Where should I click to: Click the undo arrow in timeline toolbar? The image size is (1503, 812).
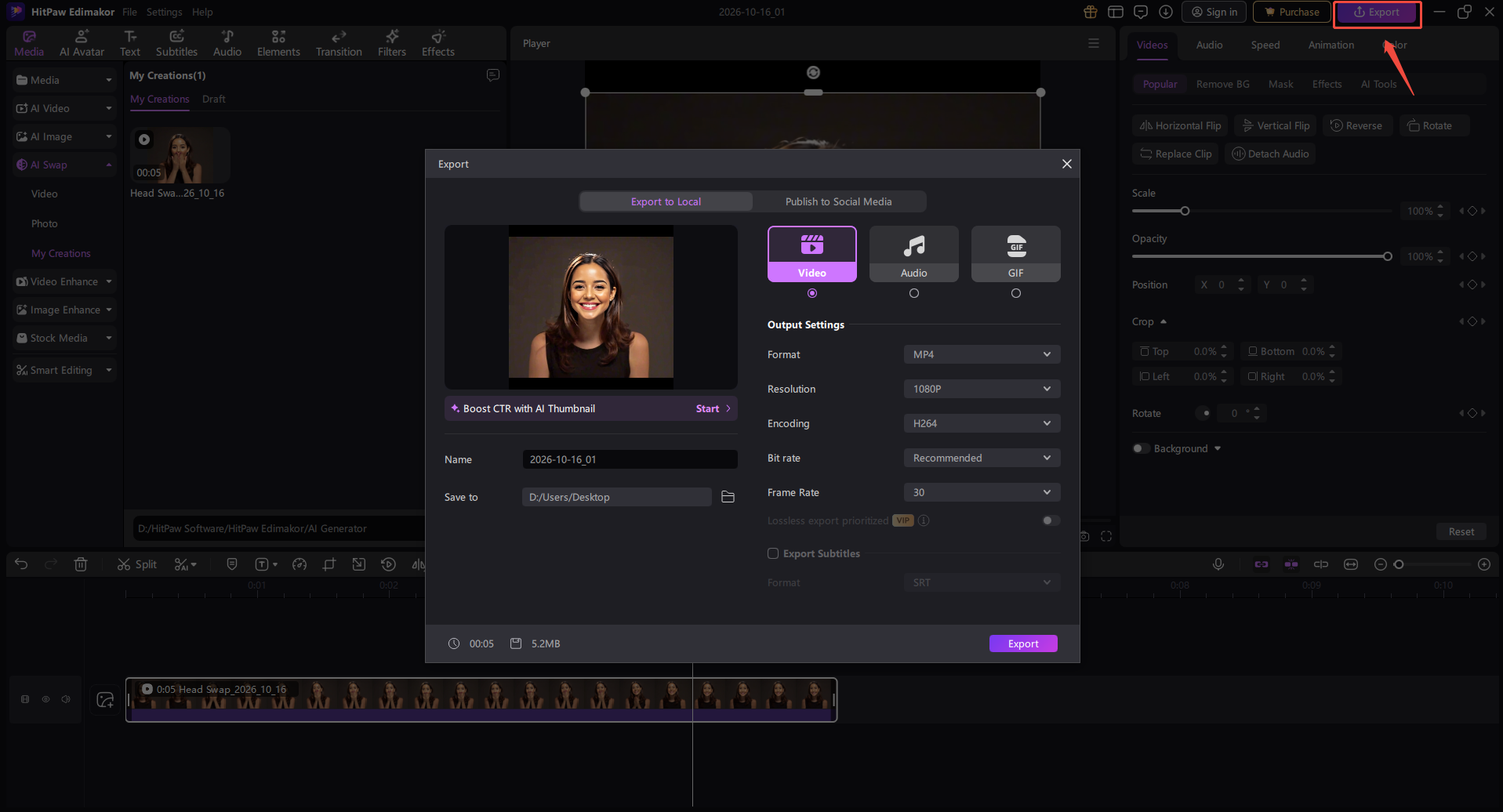pos(21,564)
